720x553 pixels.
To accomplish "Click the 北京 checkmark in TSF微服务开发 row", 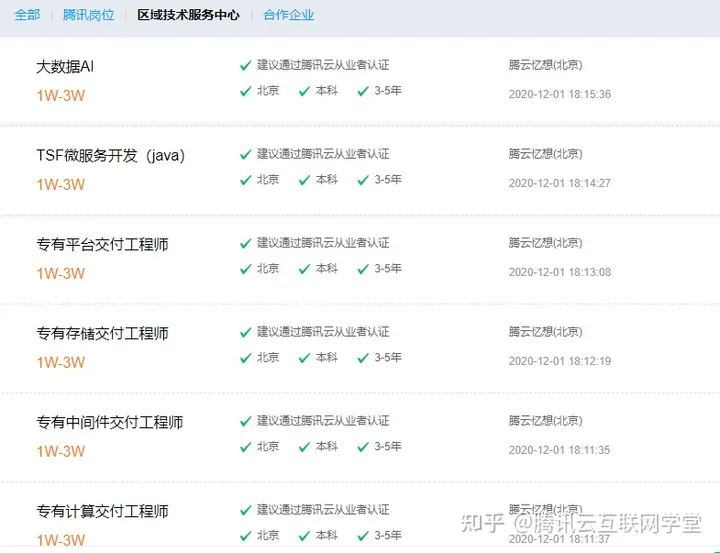I will click(246, 181).
